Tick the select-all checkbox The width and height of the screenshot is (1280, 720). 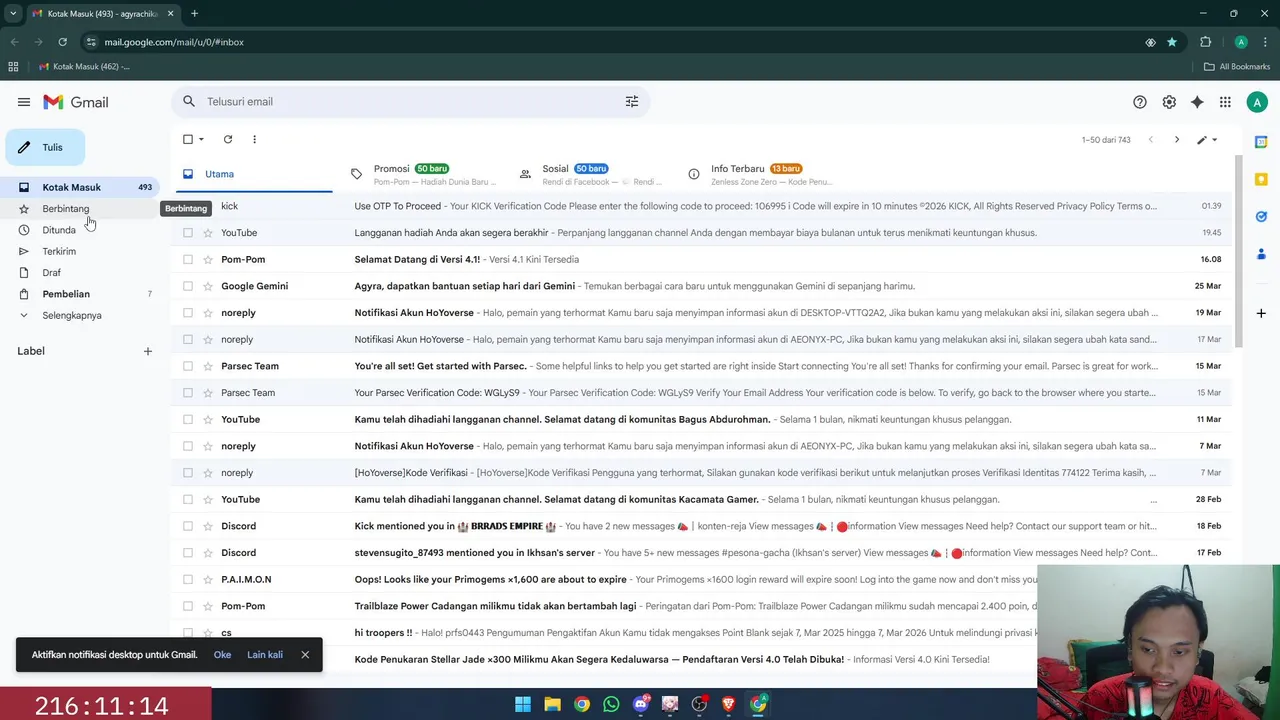187,139
